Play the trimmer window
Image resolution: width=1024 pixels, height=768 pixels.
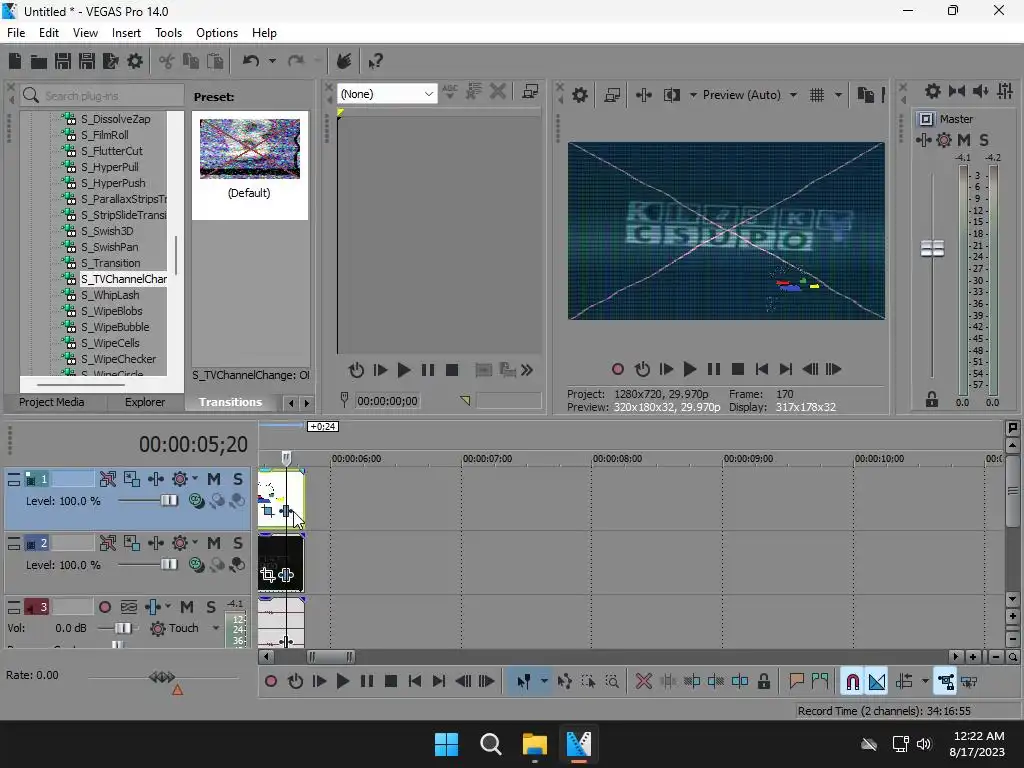(404, 370)
